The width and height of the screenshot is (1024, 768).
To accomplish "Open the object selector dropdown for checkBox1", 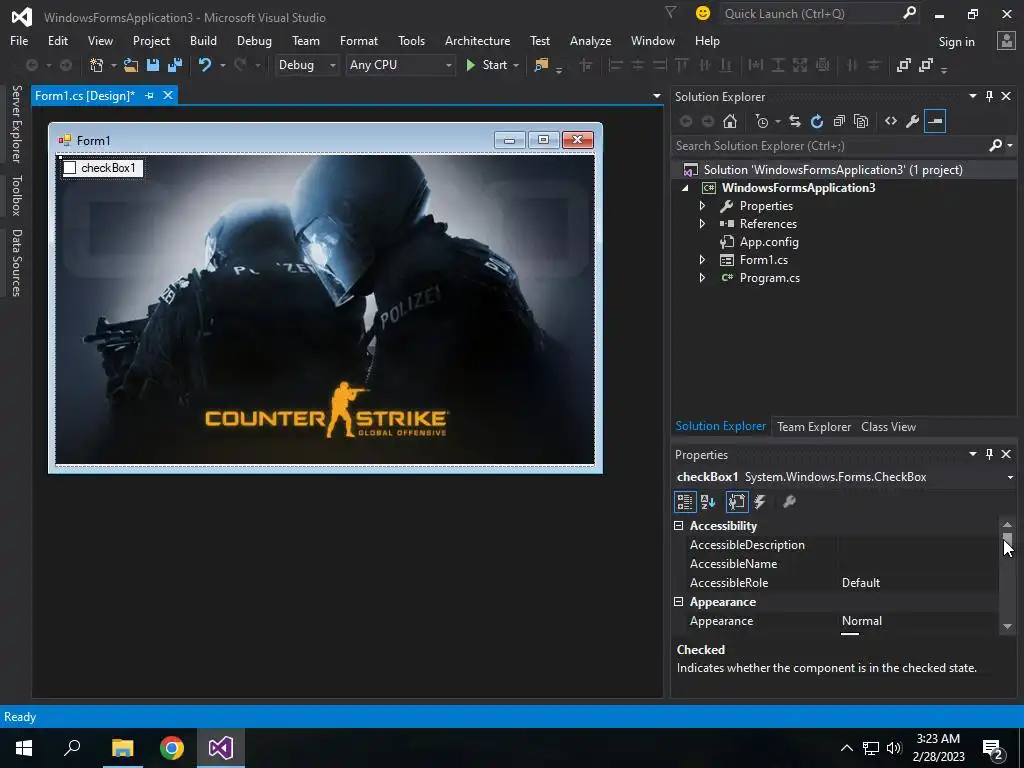I will click(x=1010, y=477).
